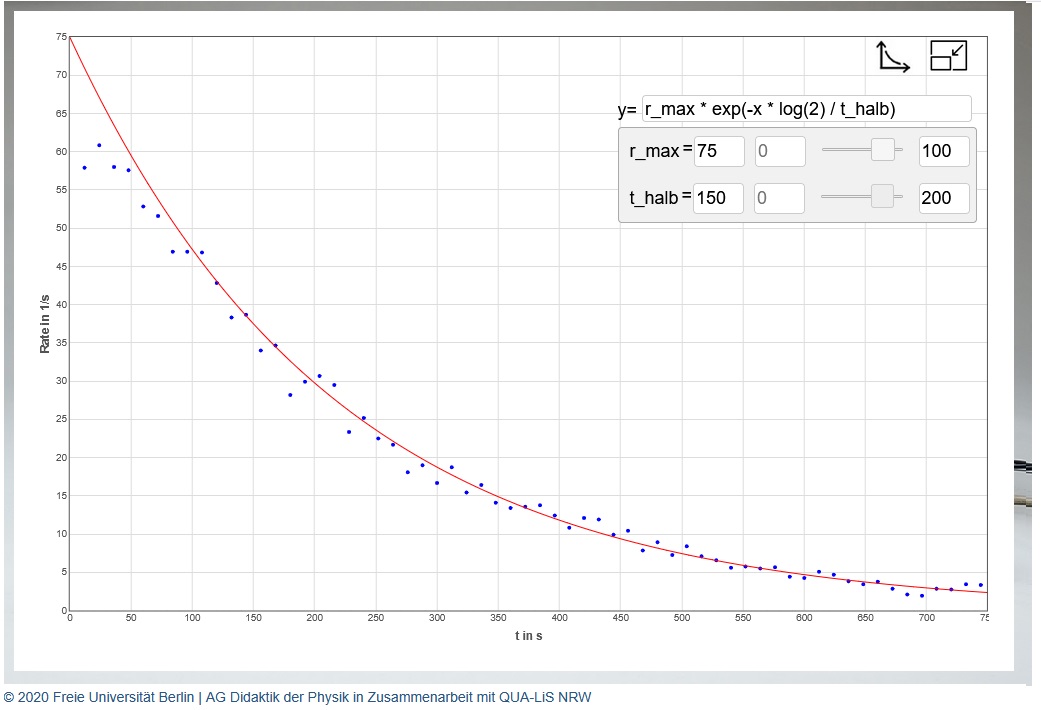
Task: Toggle the decay curve fit icon
Action: 892,56
